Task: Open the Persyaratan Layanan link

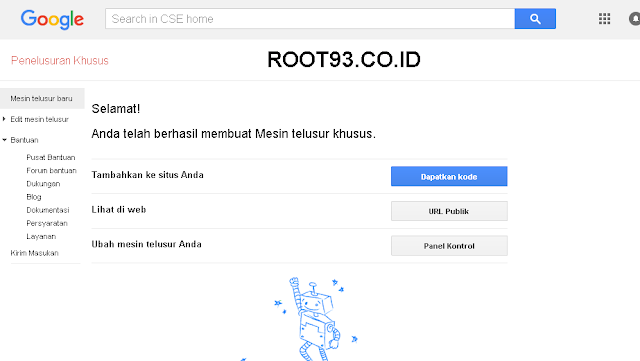Action: point(47,230)
